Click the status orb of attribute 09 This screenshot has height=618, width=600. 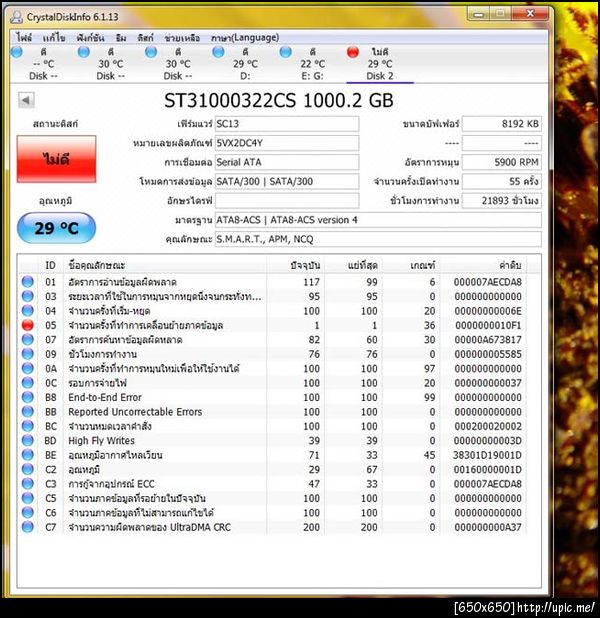point(28,354)
